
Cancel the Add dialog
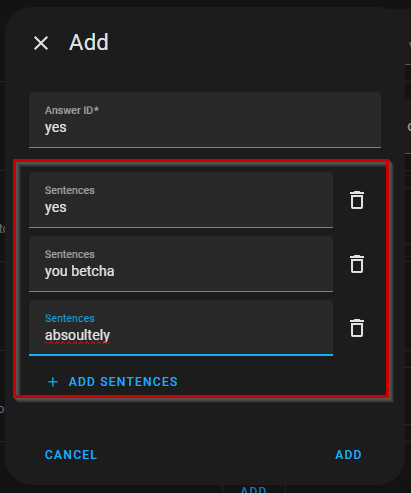click(71, 455)
